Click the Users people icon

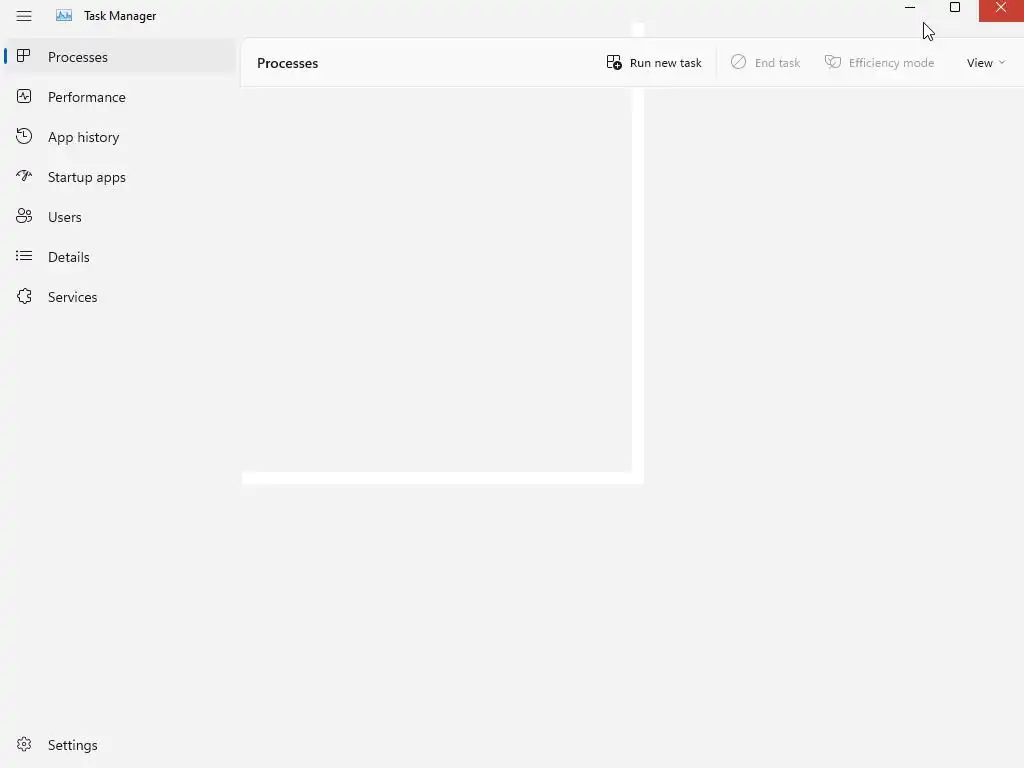pyautogui.click(x=24, y=216)
